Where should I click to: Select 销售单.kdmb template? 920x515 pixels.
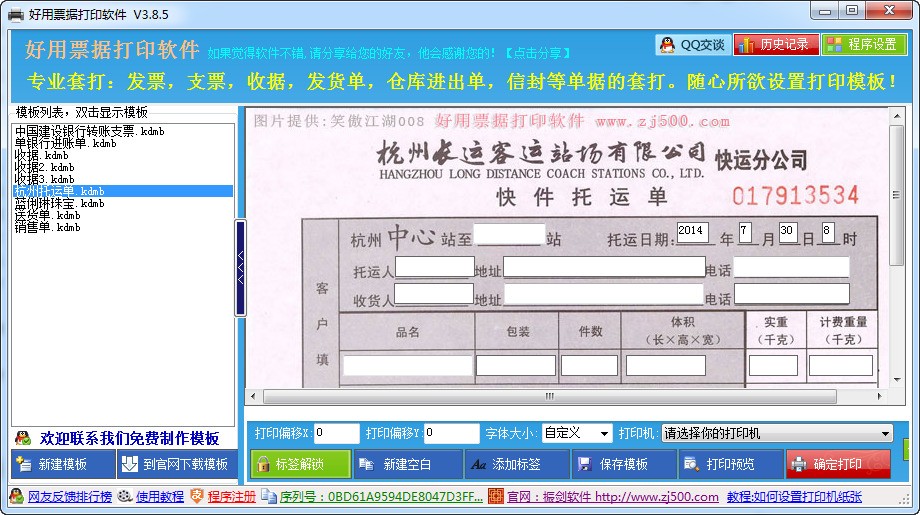(48, 227)
